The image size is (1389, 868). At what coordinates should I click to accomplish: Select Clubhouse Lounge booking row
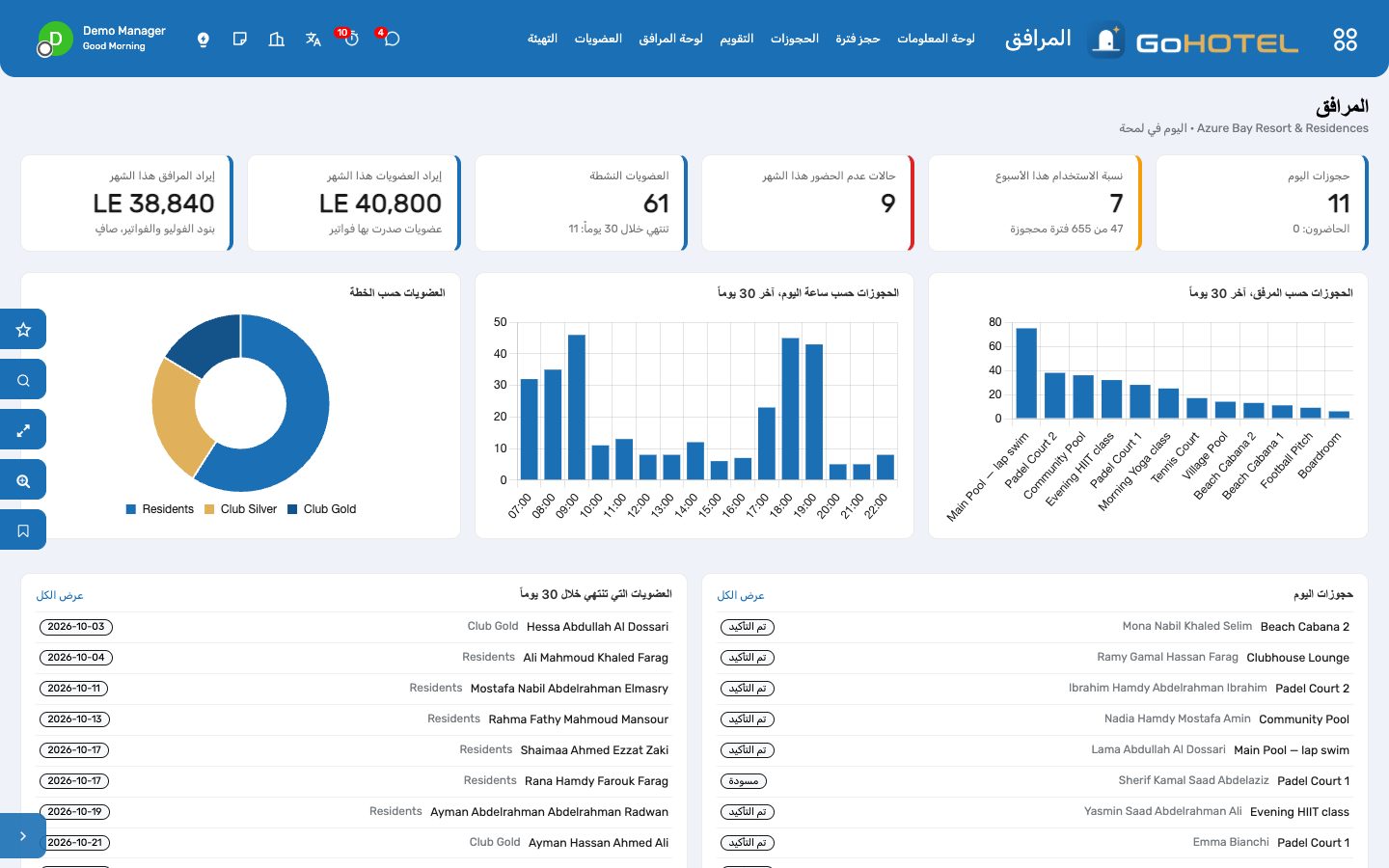click(x=1035, y=658)
